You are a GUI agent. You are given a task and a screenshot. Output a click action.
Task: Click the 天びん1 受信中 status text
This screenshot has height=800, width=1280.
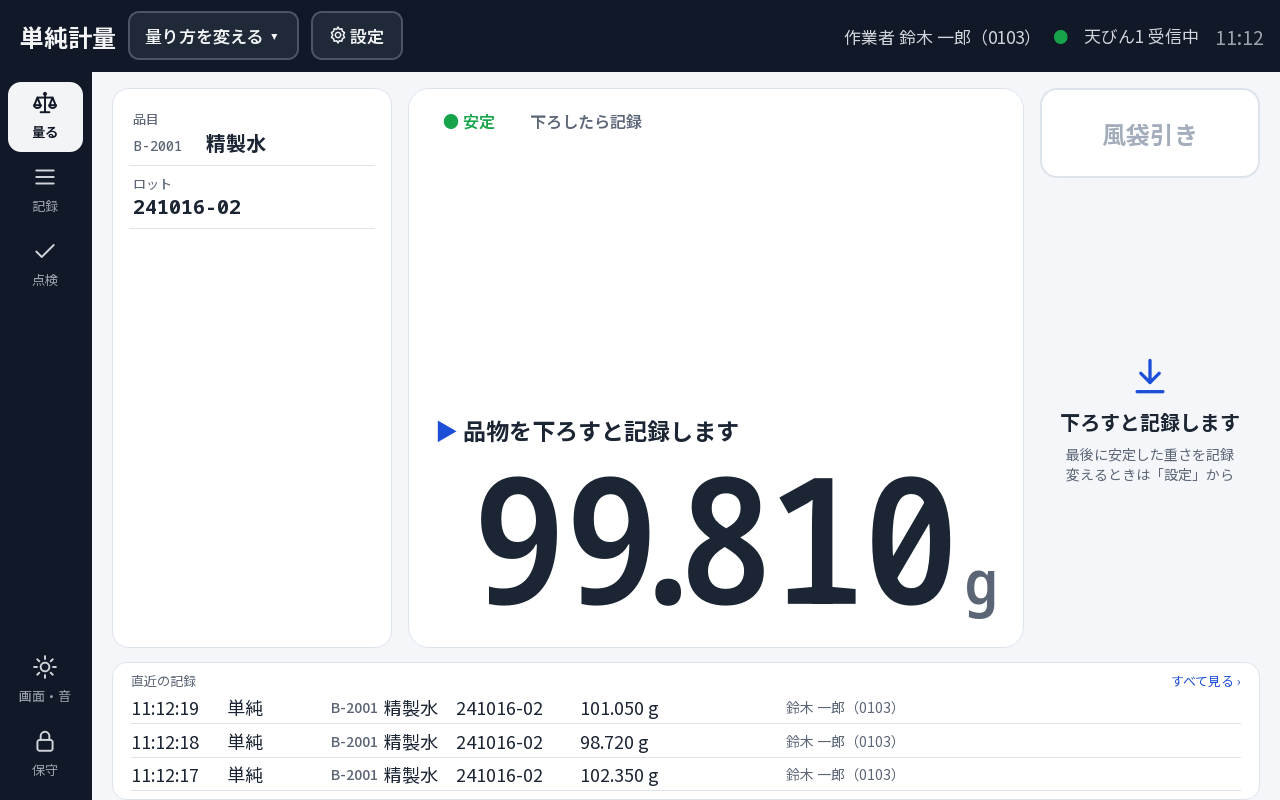[1141, 37]
